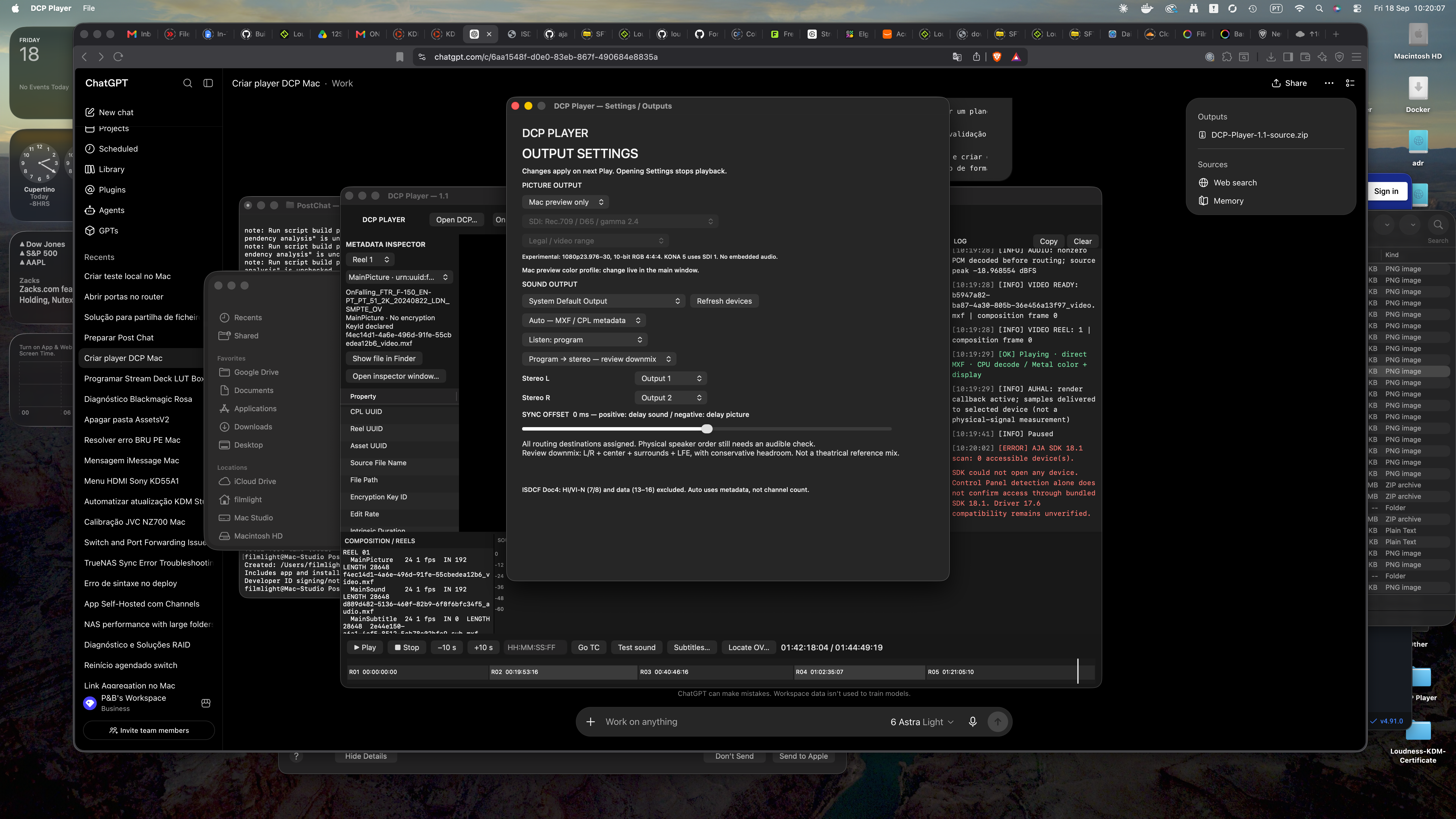
Task: Open browser extensions puzzle icon
Action: tap(1227, 57)
